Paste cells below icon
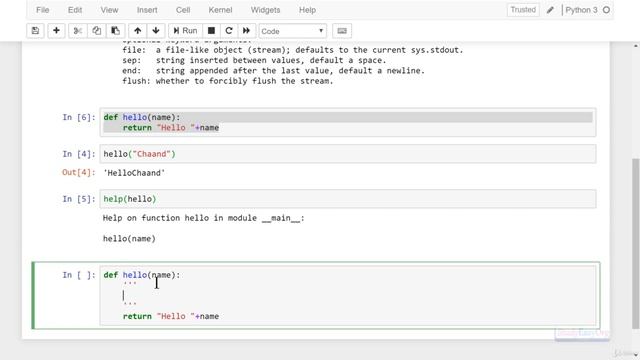The width and height of the screenshot is (640, 360). click(116, 31)
